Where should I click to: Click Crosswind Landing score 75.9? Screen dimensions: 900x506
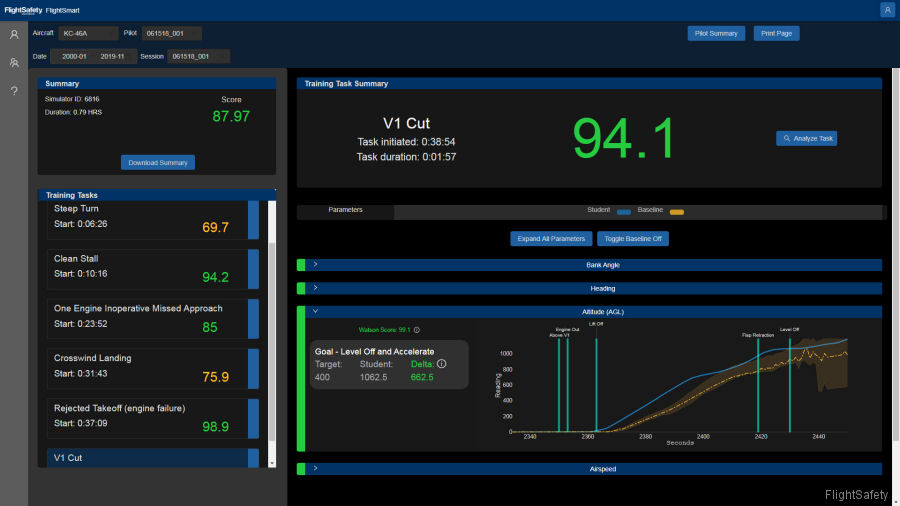pyautogui.click(x=215, y=377)
